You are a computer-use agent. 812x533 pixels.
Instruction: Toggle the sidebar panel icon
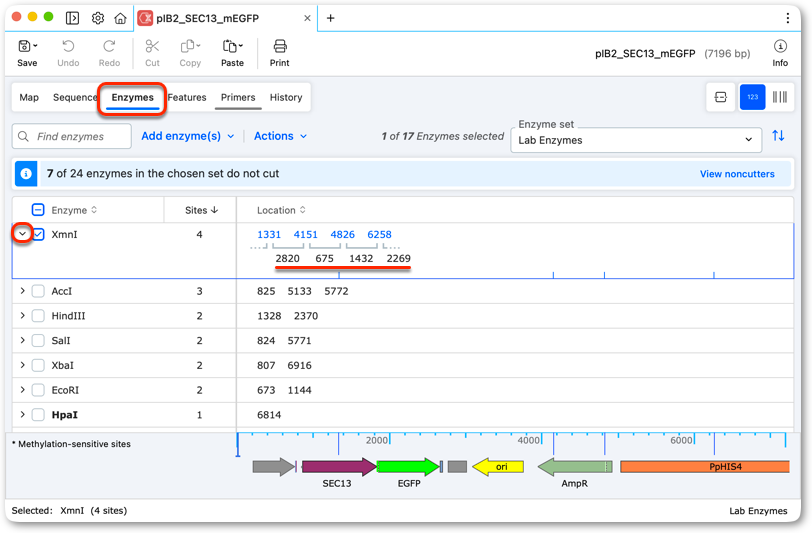click(72, 18)
